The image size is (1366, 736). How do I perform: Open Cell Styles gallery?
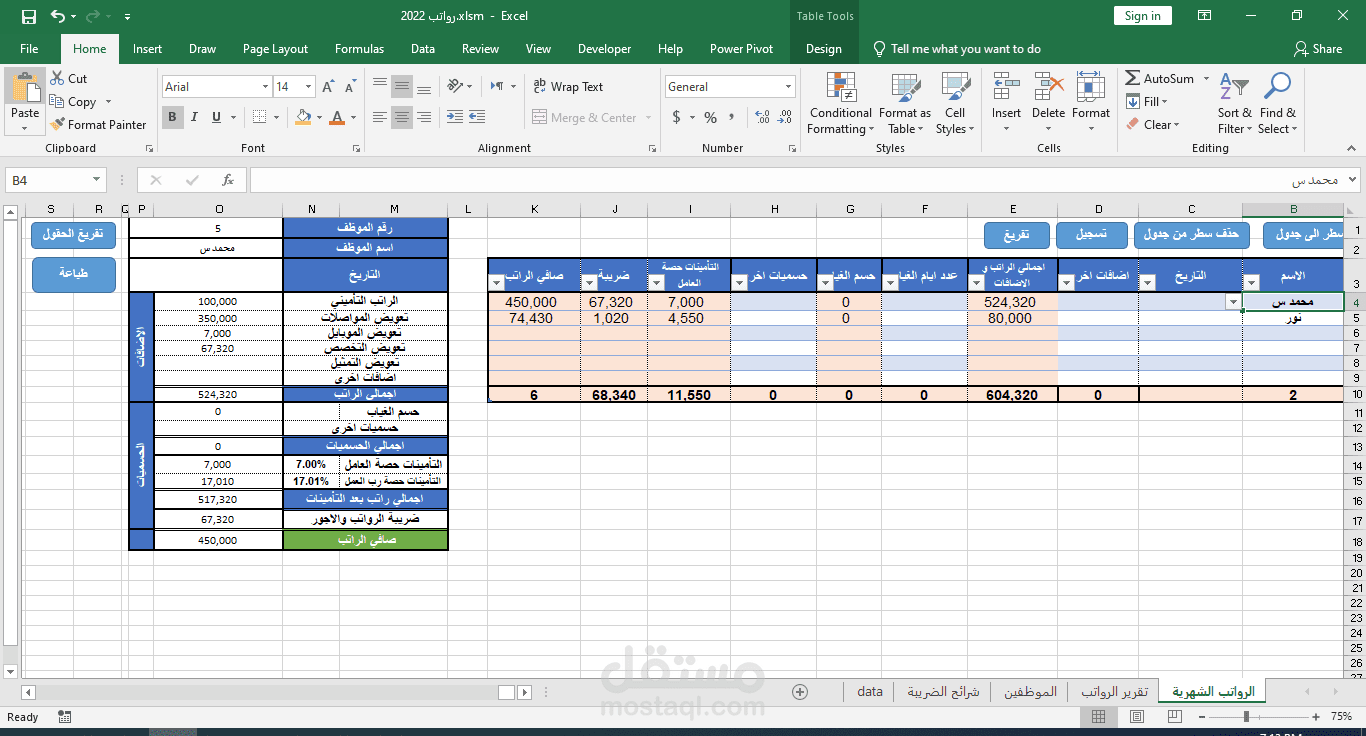(x=955, y=103)
